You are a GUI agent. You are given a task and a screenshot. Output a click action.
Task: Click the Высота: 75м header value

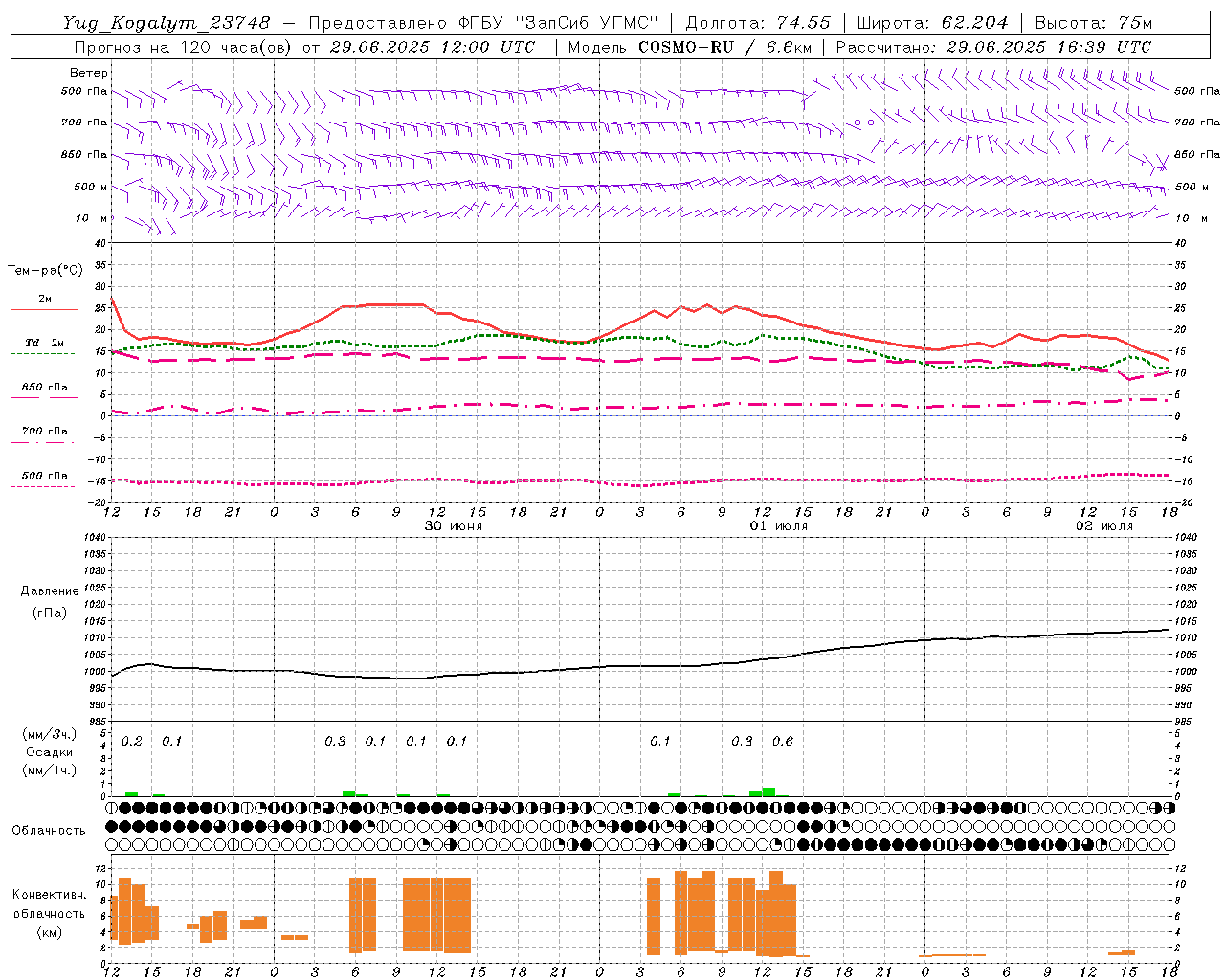pyautogui.click(x=1093, y=23)
